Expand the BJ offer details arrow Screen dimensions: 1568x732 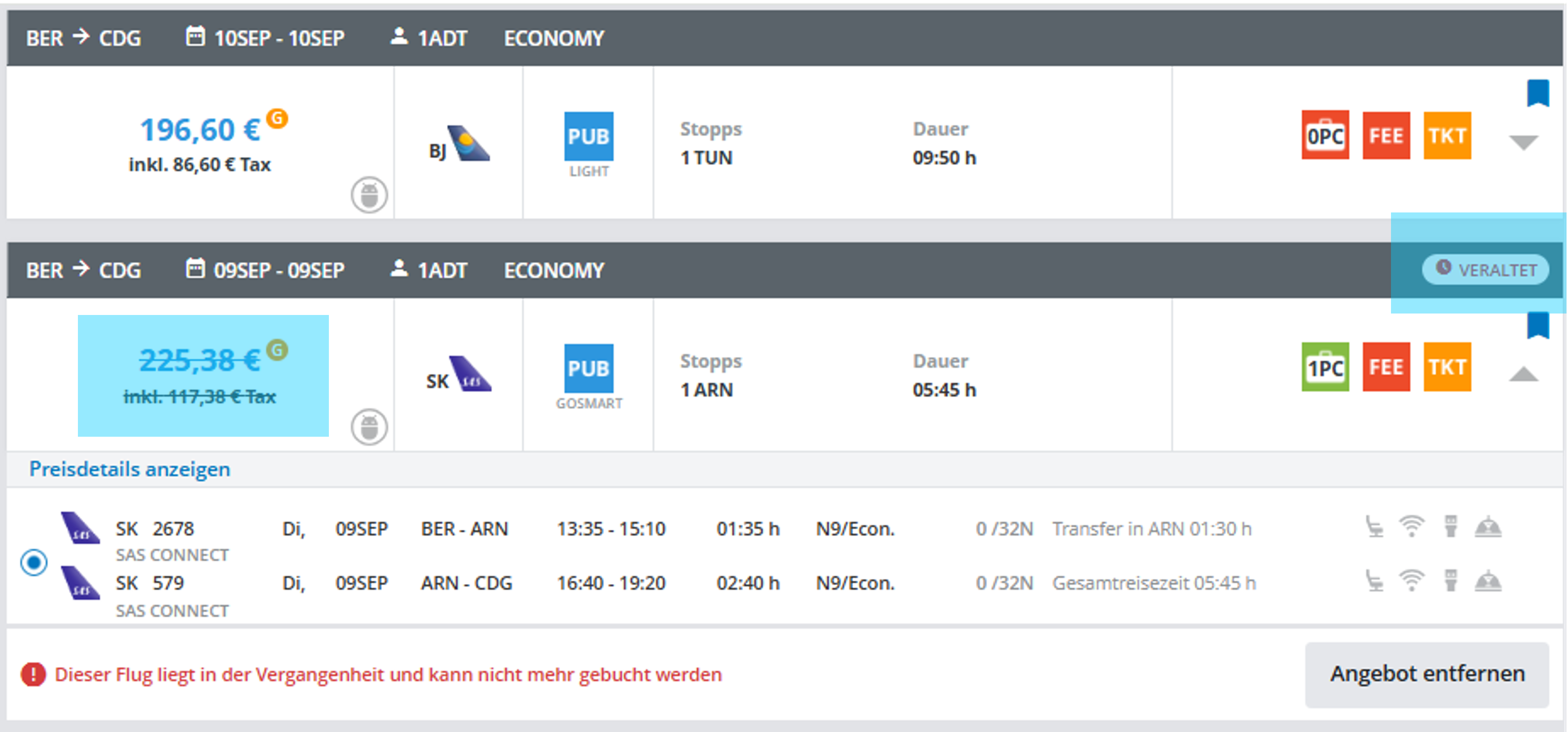click(1524, 142)
